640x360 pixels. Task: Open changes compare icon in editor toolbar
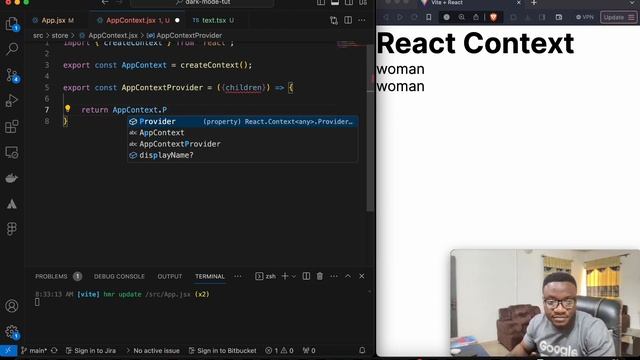(x=334, y=20)
